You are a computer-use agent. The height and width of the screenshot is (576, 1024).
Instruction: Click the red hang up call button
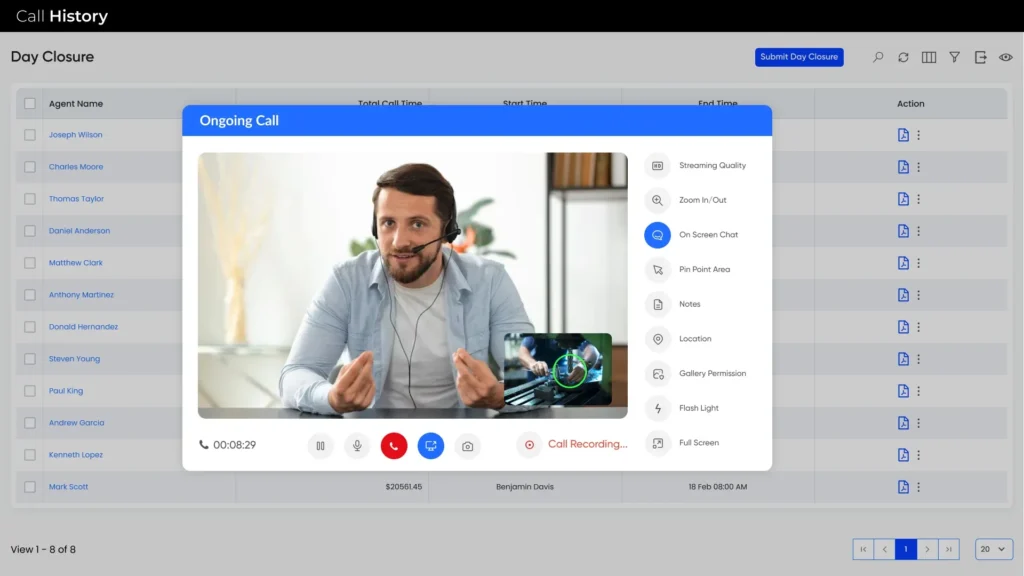tap(394, 446)
